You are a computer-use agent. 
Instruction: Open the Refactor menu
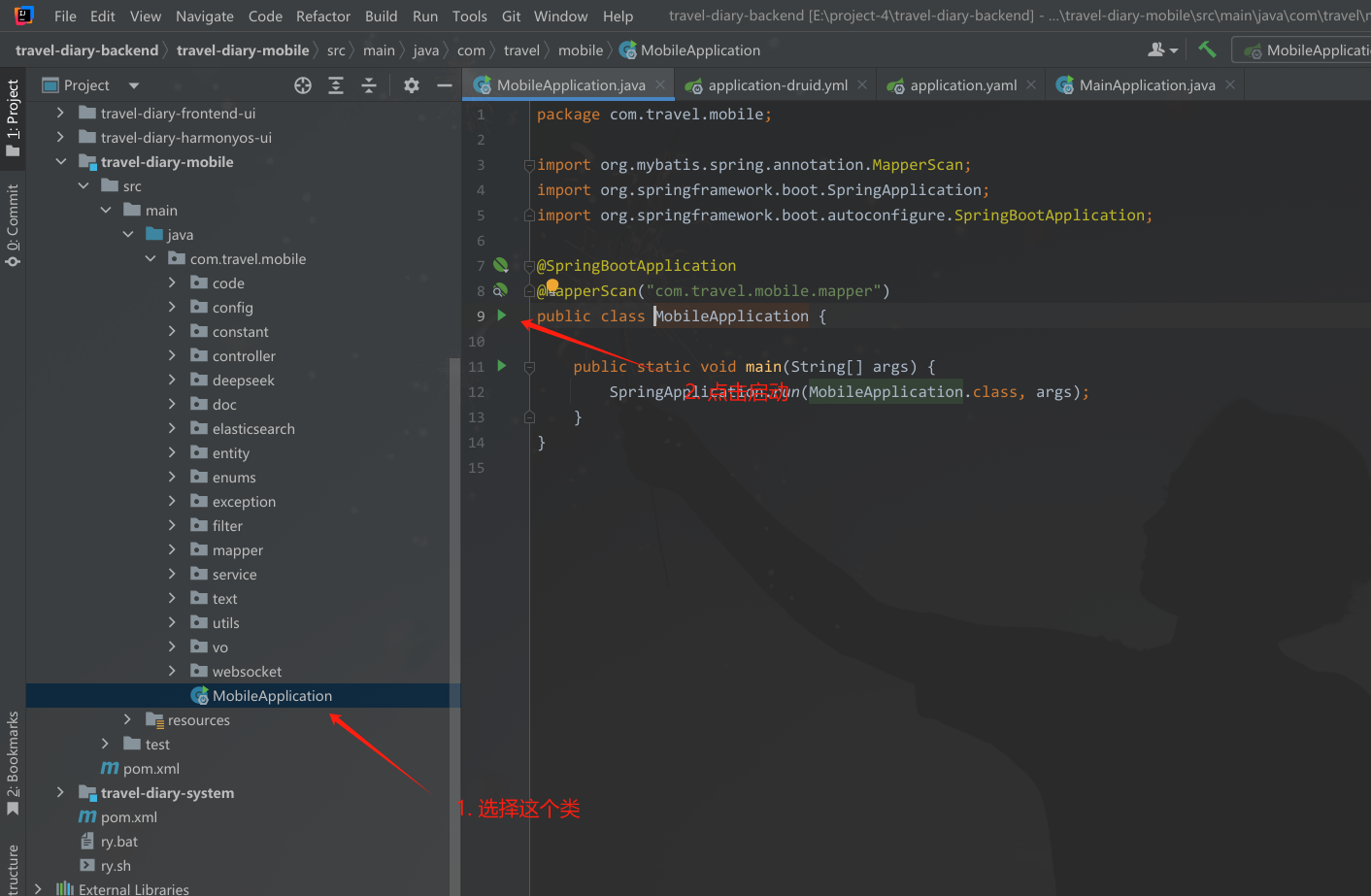click(x=323, y=16)
